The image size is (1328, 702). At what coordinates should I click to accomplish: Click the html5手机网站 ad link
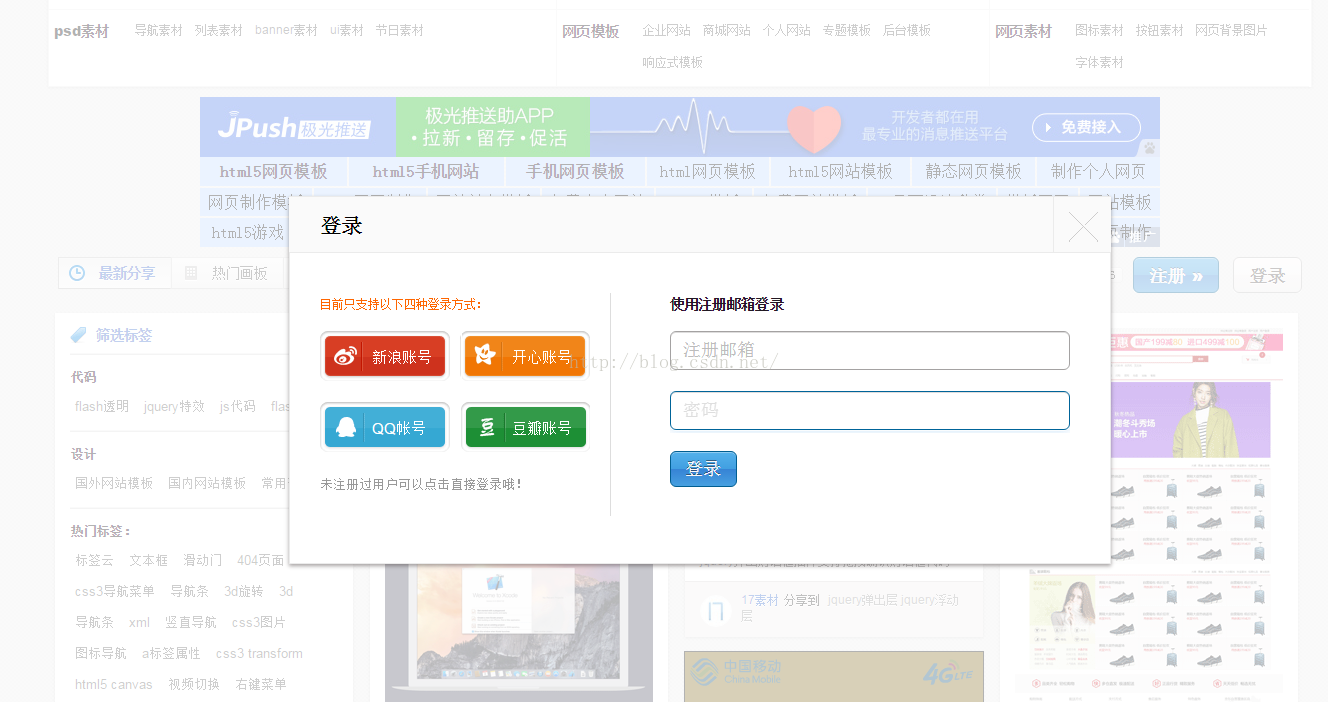point(425,171)
